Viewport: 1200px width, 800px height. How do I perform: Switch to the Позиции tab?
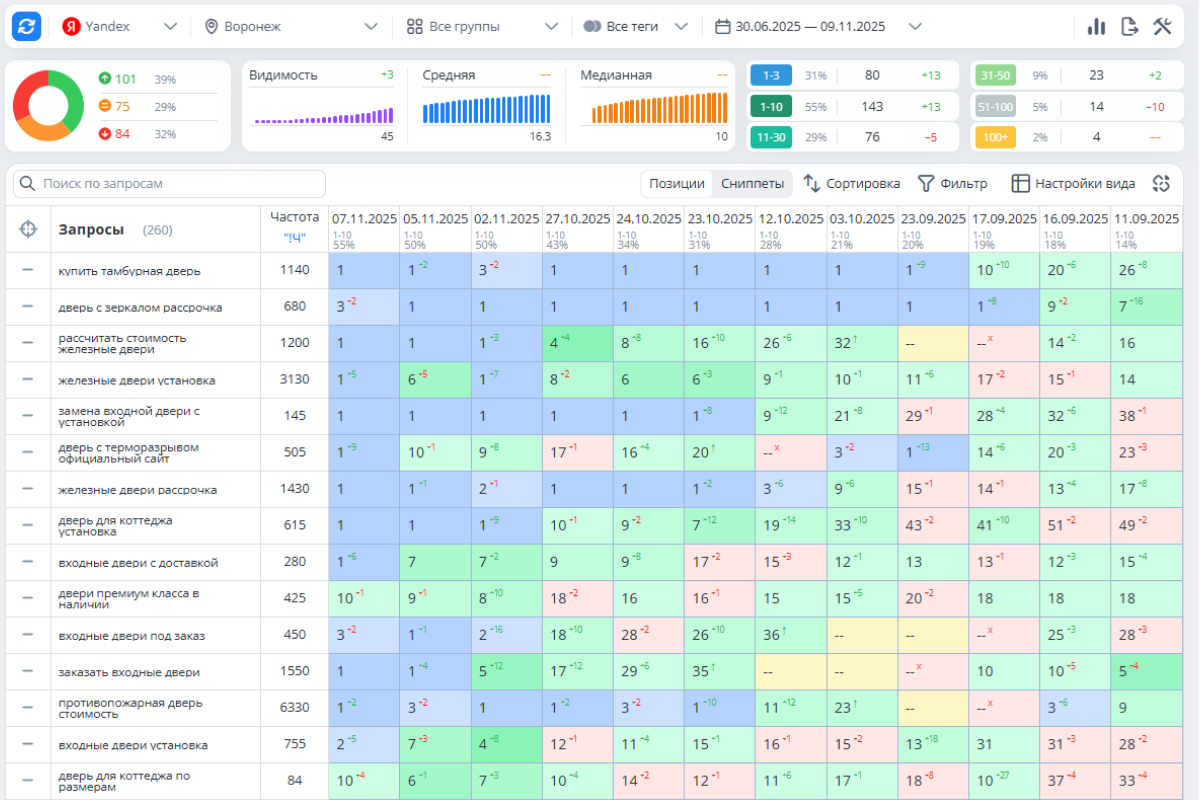point(676,184)
